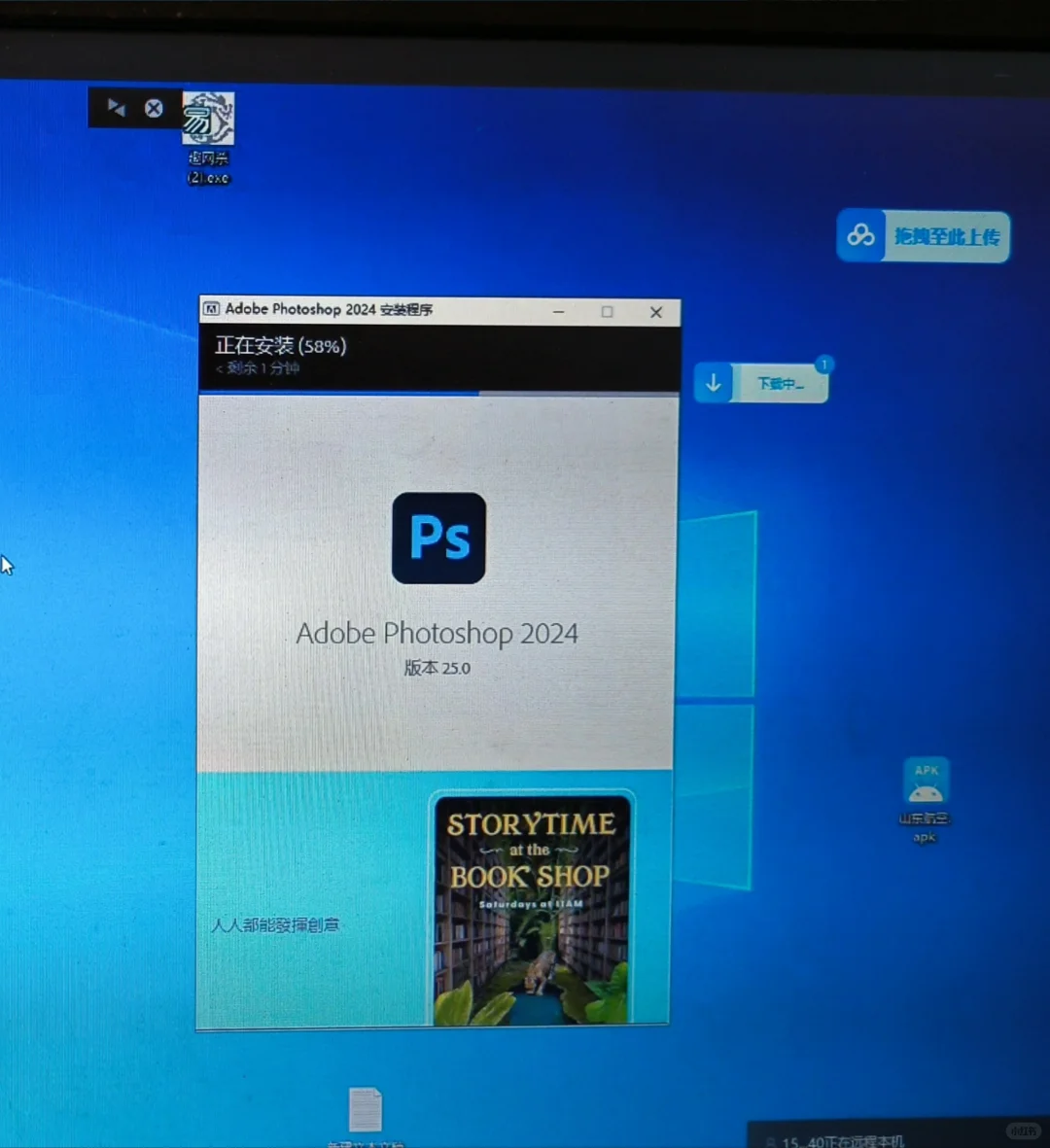Viewport: 1050px width, 1148px height.
Task: Click the Storytime at the Book Shop poster
Action: (532, 909)
